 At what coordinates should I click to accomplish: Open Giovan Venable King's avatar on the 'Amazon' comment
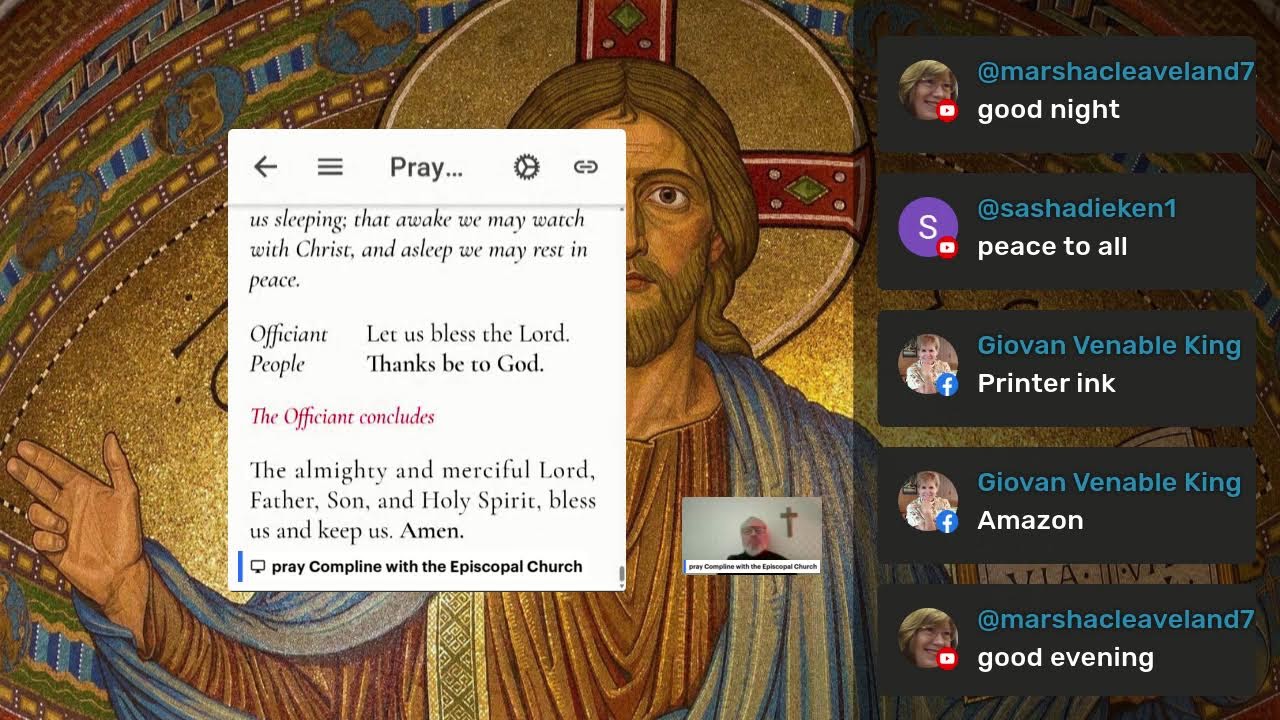(928, 501)
